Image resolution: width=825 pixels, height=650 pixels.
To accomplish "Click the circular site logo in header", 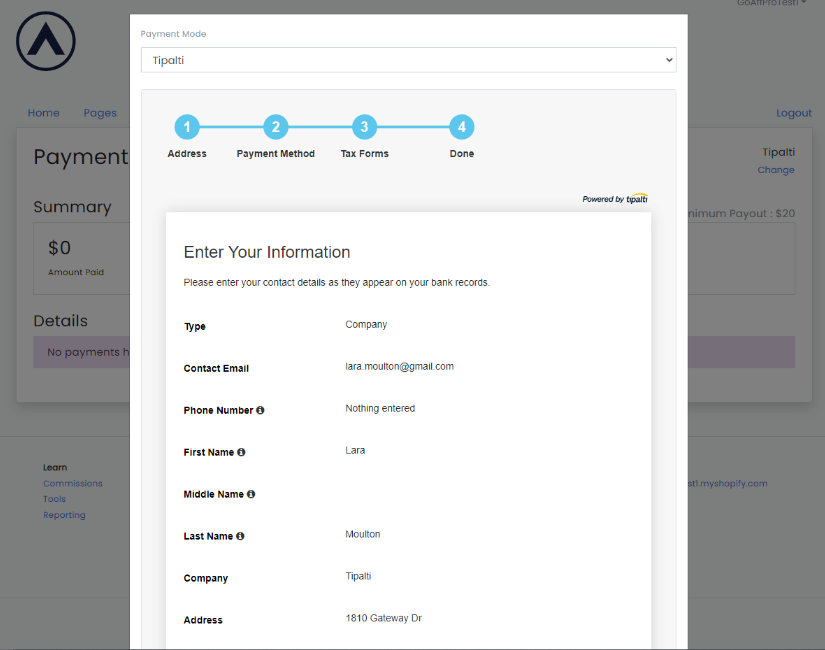I will pyautogui.click(x=46, y=41).
